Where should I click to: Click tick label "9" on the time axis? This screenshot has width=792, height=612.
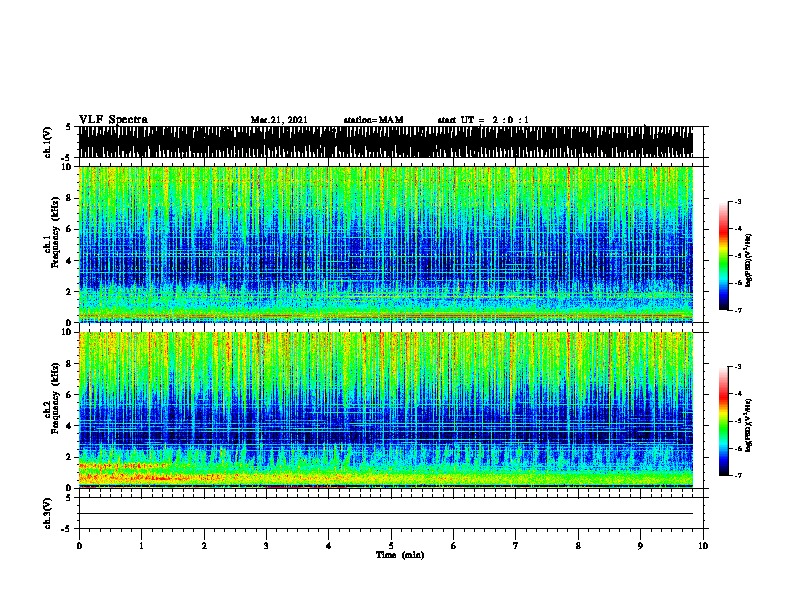pos(640,546)
